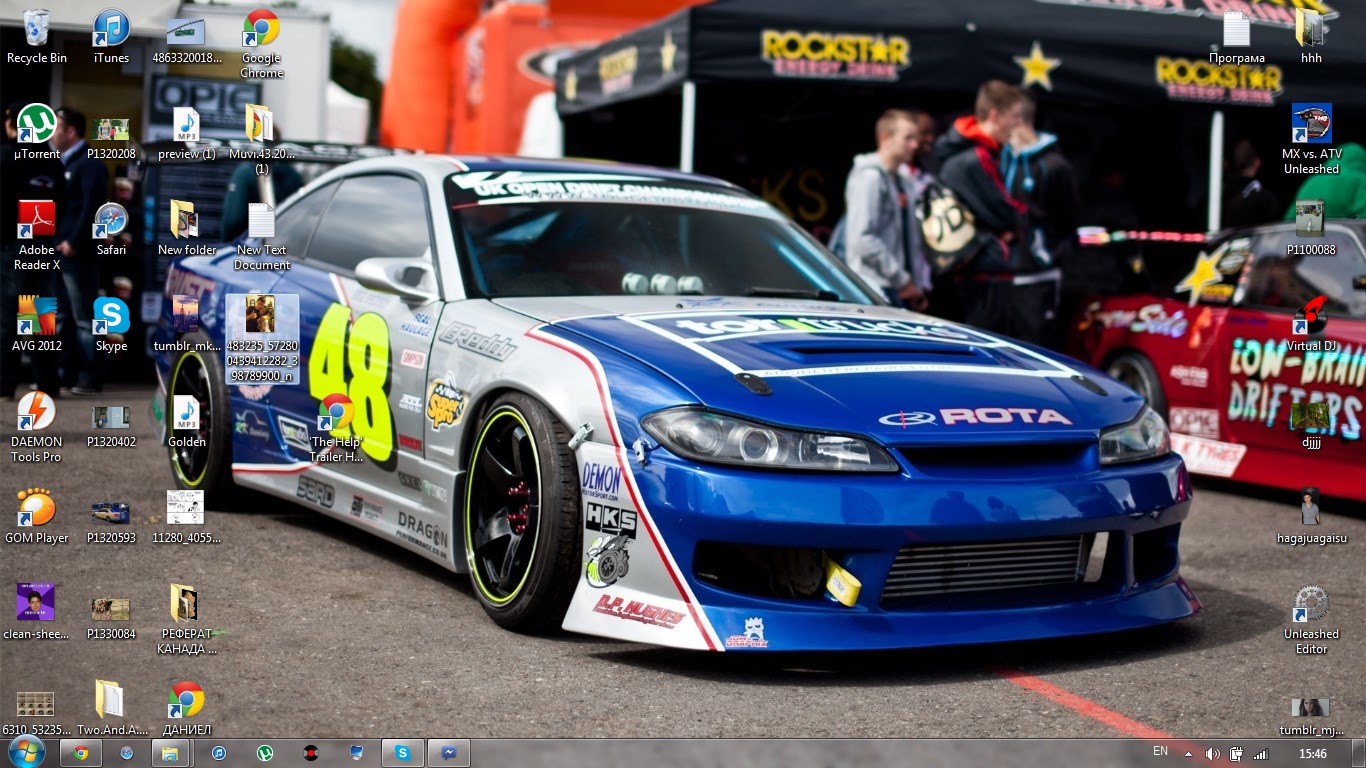Image resolution: width=1366 pixels, height=768 pixels.
Task: Select the iTunes desktop shortcut
Action: pos(111,30)
